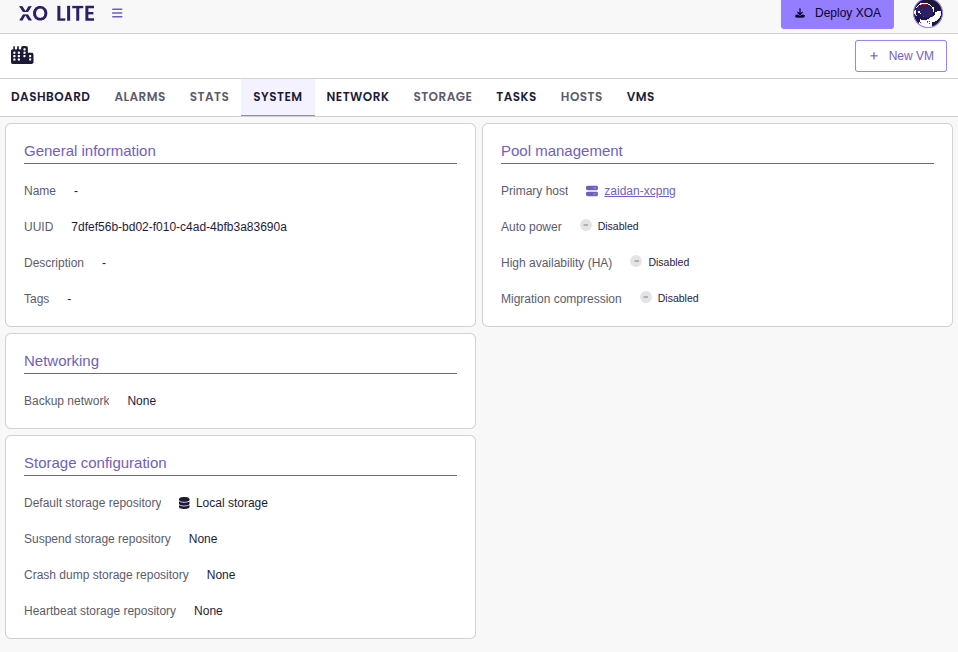
Task: Click the Crash dump storage repository label
Action: [106, 575]
